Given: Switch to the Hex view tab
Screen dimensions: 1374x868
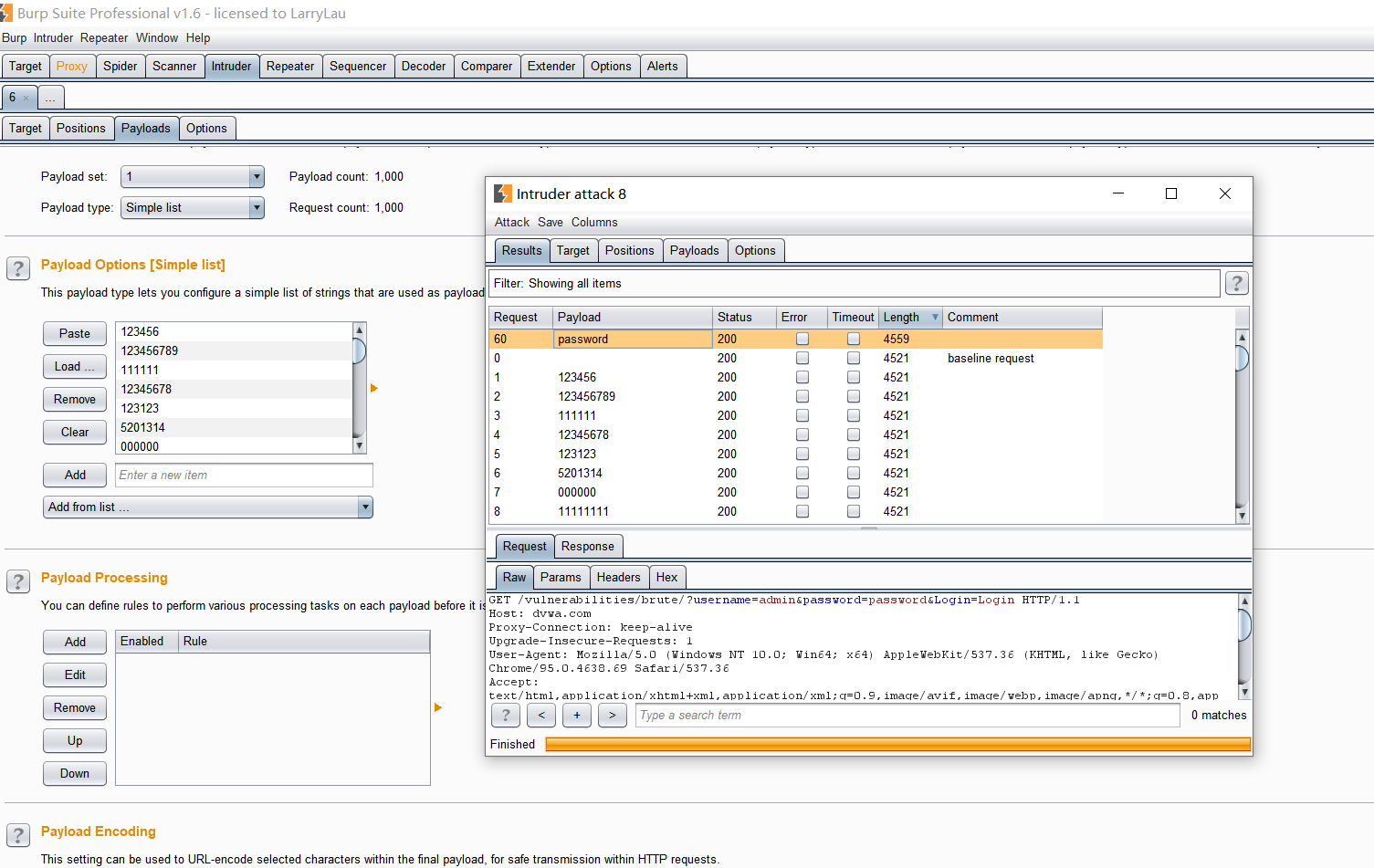Looking at the screenshot, I should pos(667,578).
